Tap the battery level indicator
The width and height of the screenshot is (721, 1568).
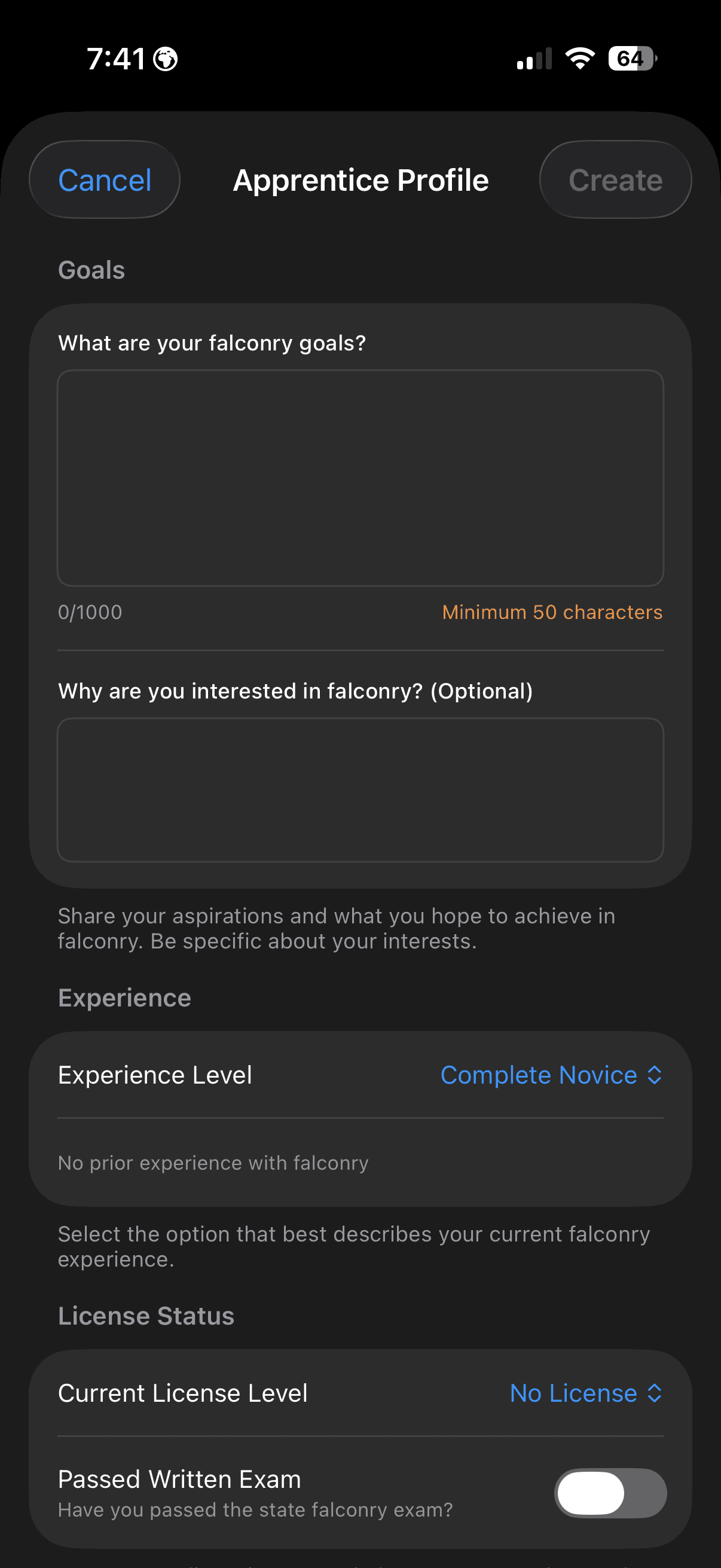point(630,58)
